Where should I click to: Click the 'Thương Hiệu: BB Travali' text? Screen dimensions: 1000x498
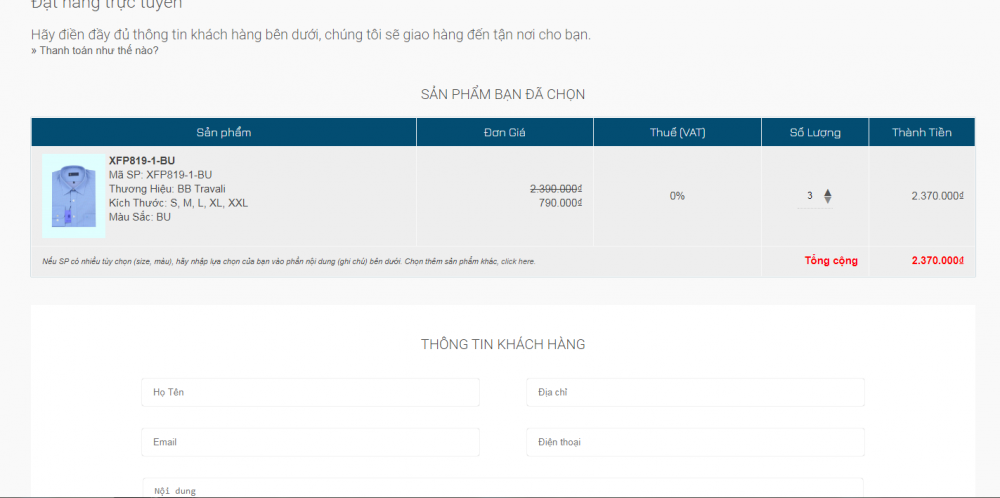(167, 189)
